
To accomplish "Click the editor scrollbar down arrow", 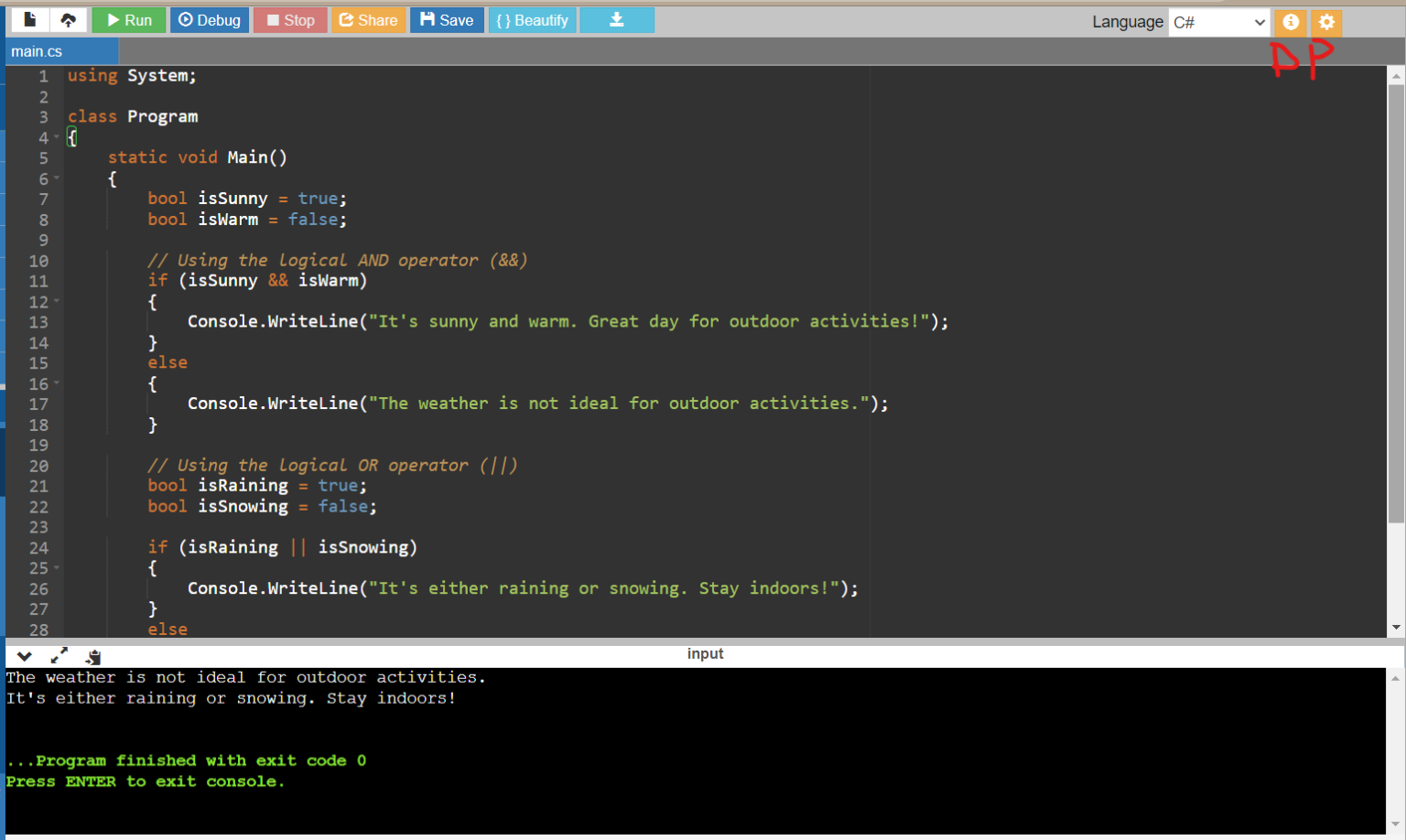I will (x=1398, y=628).
